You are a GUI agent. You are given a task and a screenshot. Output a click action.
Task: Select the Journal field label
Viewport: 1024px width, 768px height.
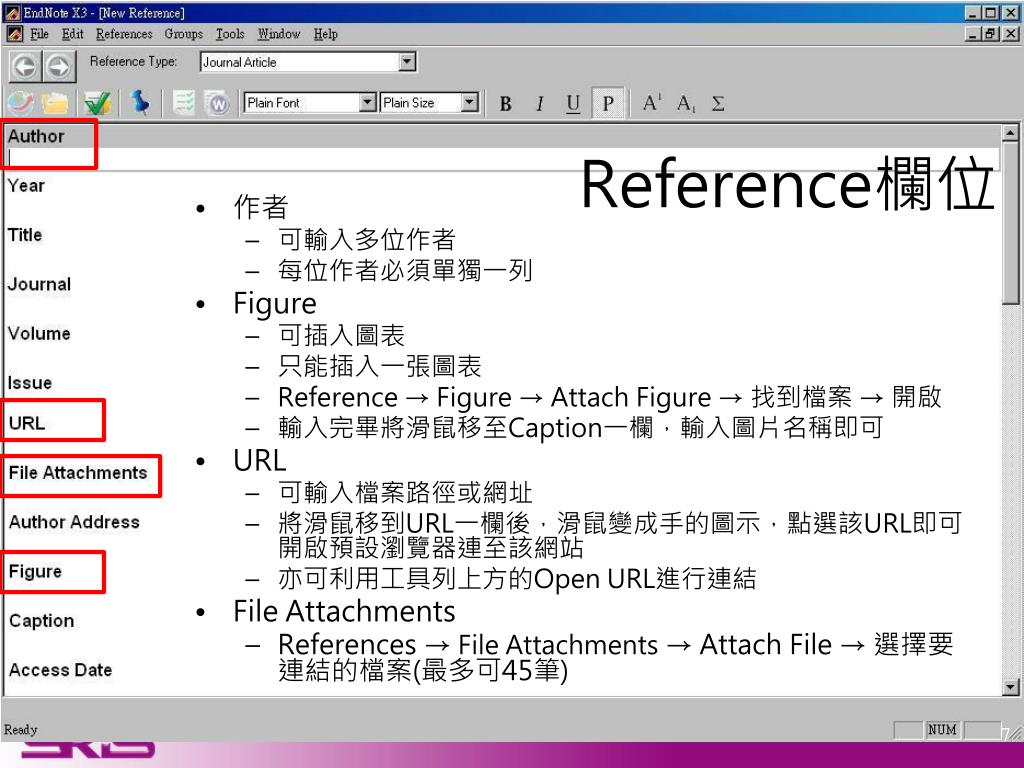point(39,284)
